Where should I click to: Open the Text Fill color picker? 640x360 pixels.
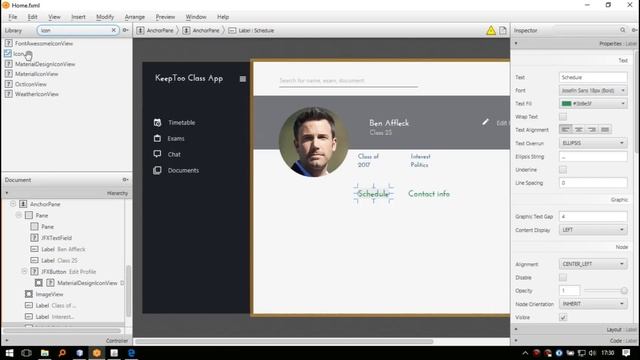pyautogui.click(x=593, y=104)
